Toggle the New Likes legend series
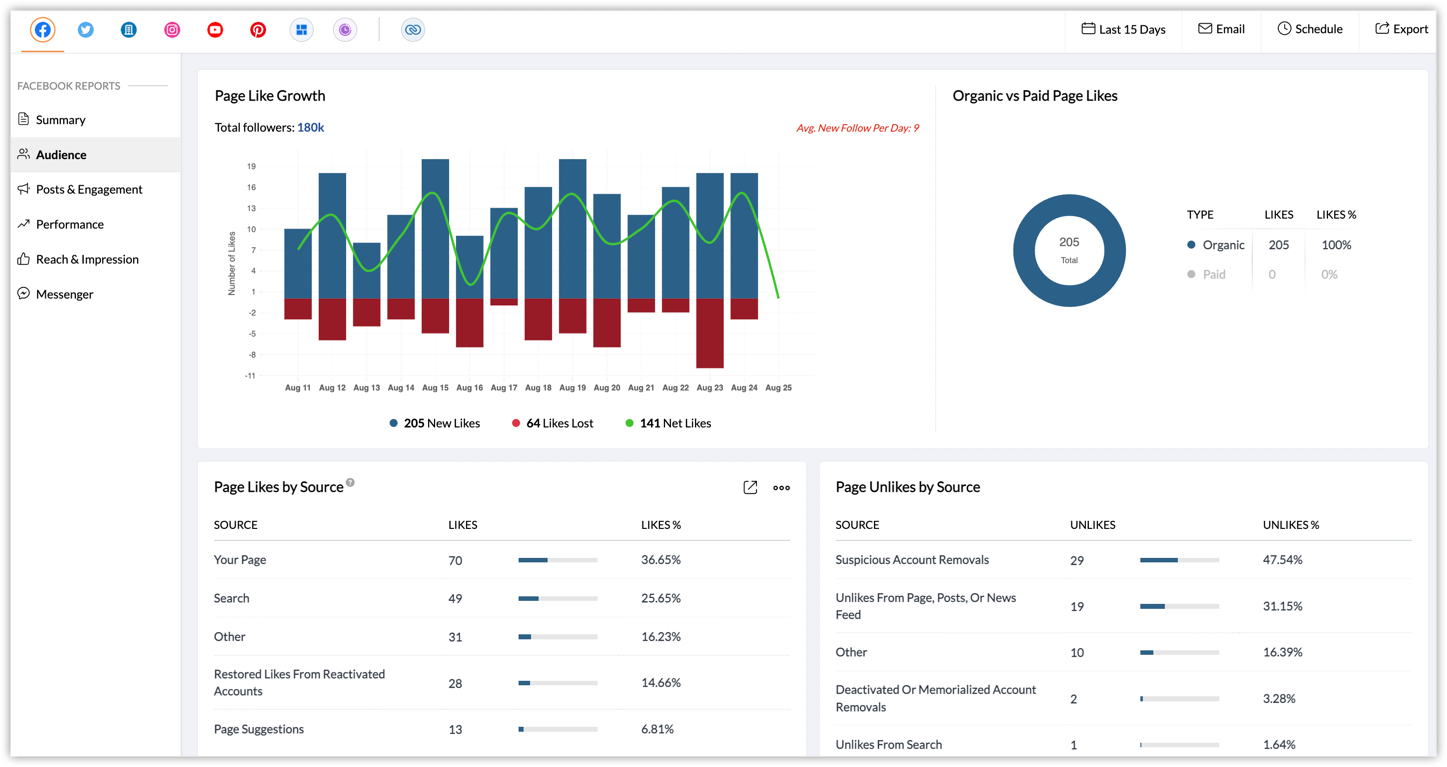 point(435,423)
